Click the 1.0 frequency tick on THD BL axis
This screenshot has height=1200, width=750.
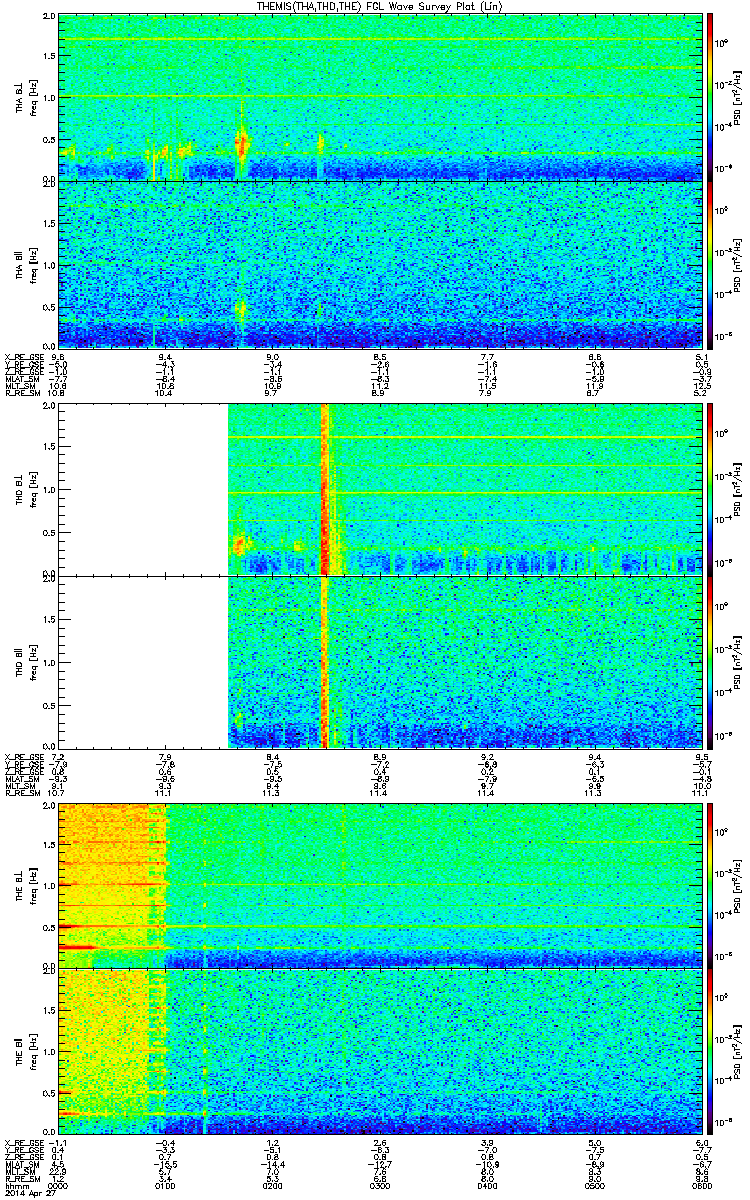[49, 490]
